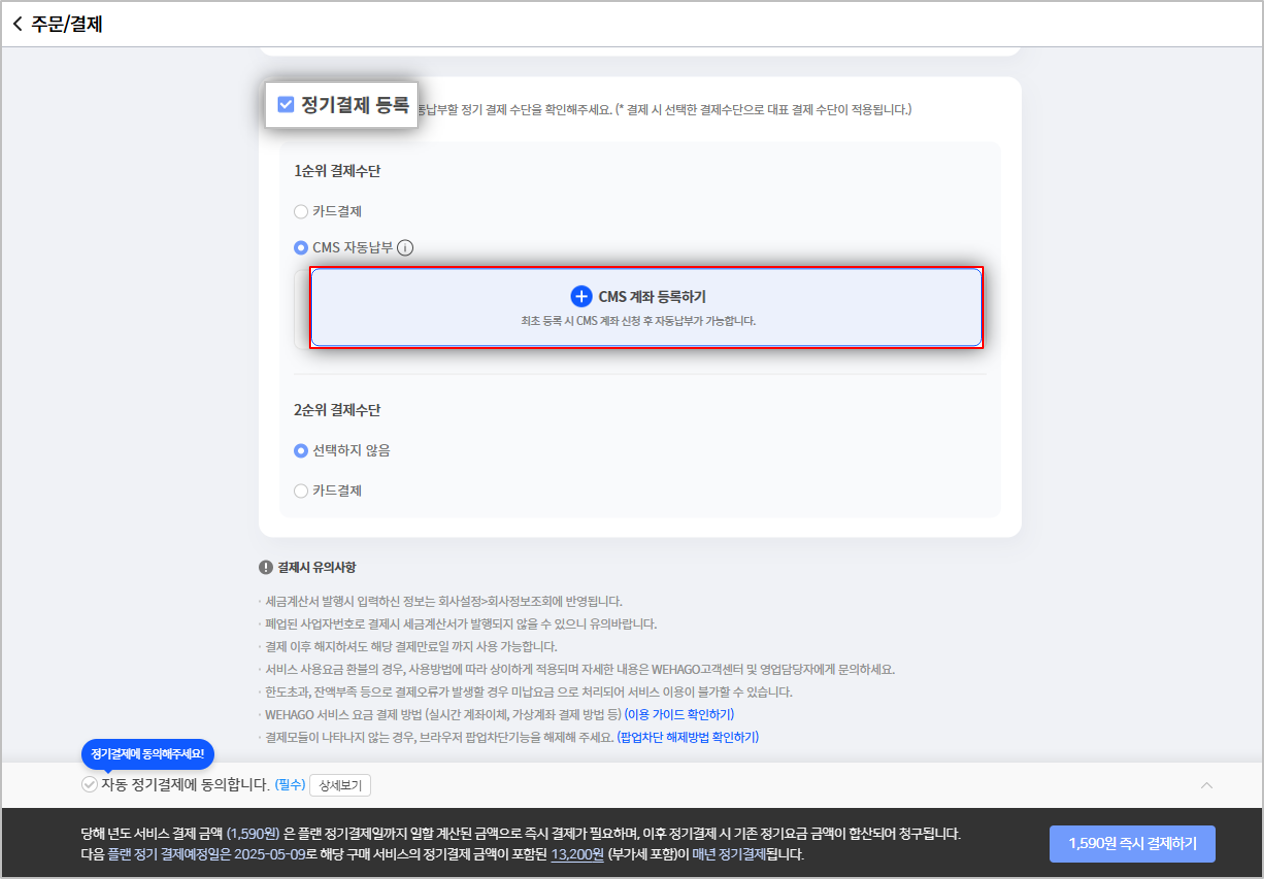Screen dimensions: 1264x879
Task: Click the (필수) label by agreement text
Action: click(x=289, y=785)
